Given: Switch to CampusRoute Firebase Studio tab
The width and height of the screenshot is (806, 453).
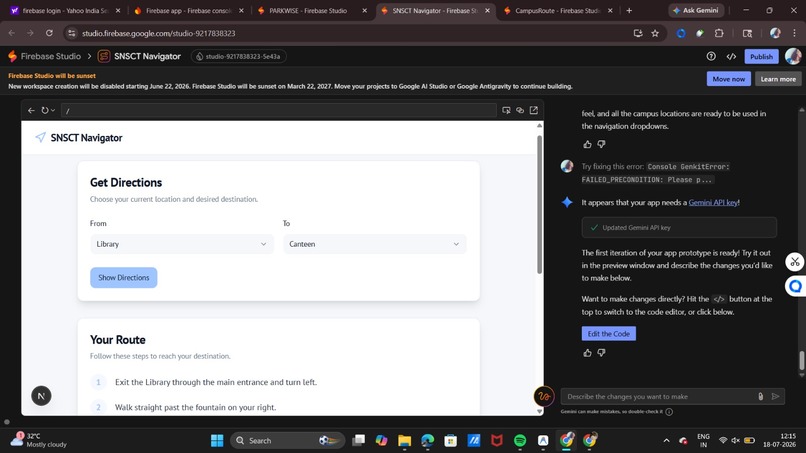Looking at the screenshot, I should (x=558, y=10).
